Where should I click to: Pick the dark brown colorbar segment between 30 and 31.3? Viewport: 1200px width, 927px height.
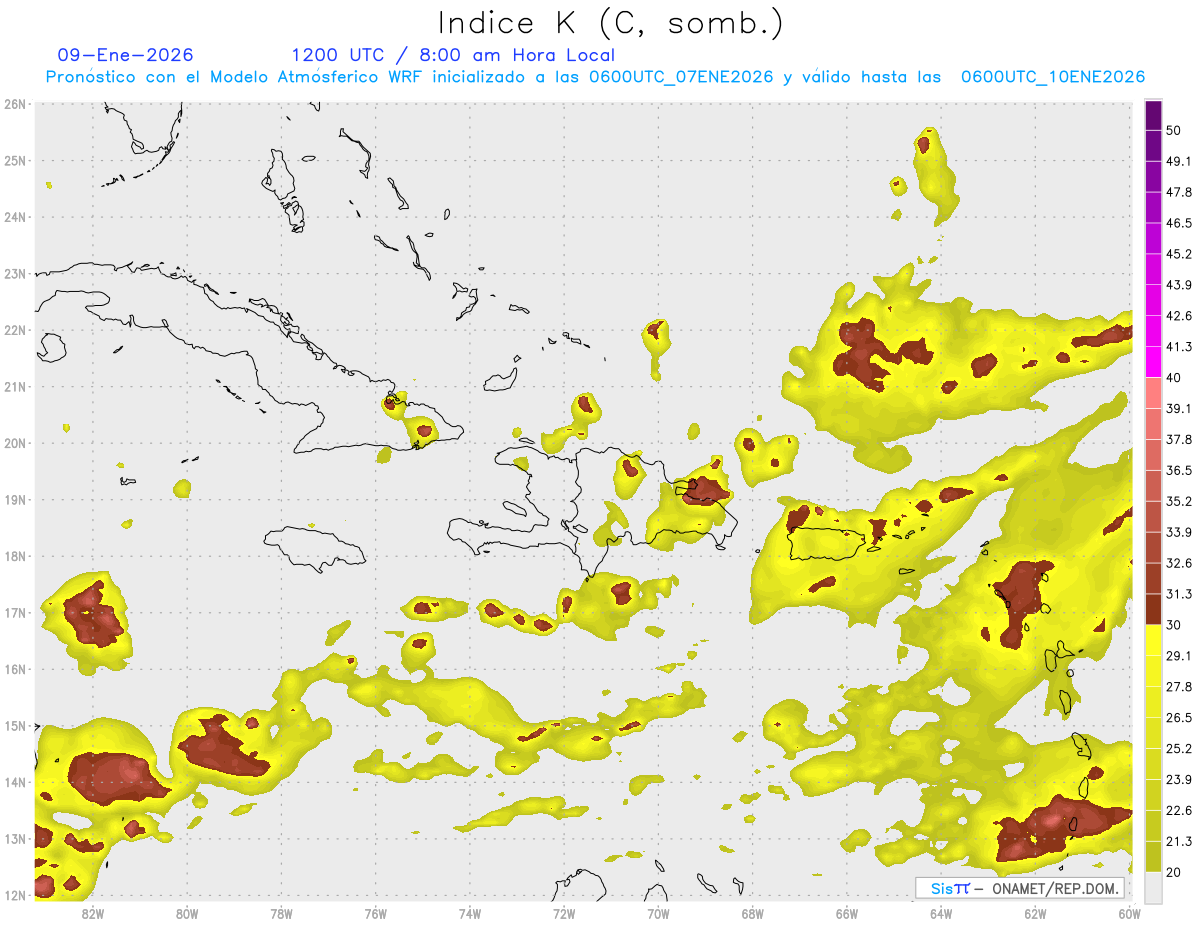(1153, 609)
